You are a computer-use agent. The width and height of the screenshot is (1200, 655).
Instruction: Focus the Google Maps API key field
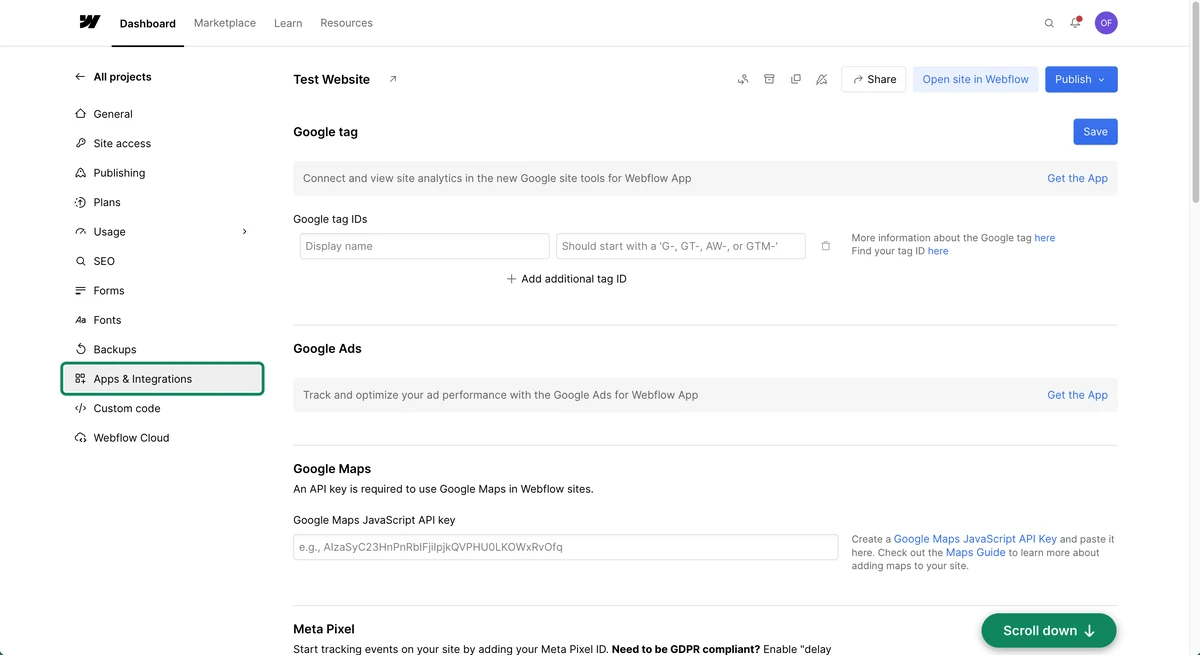point(565,547)
